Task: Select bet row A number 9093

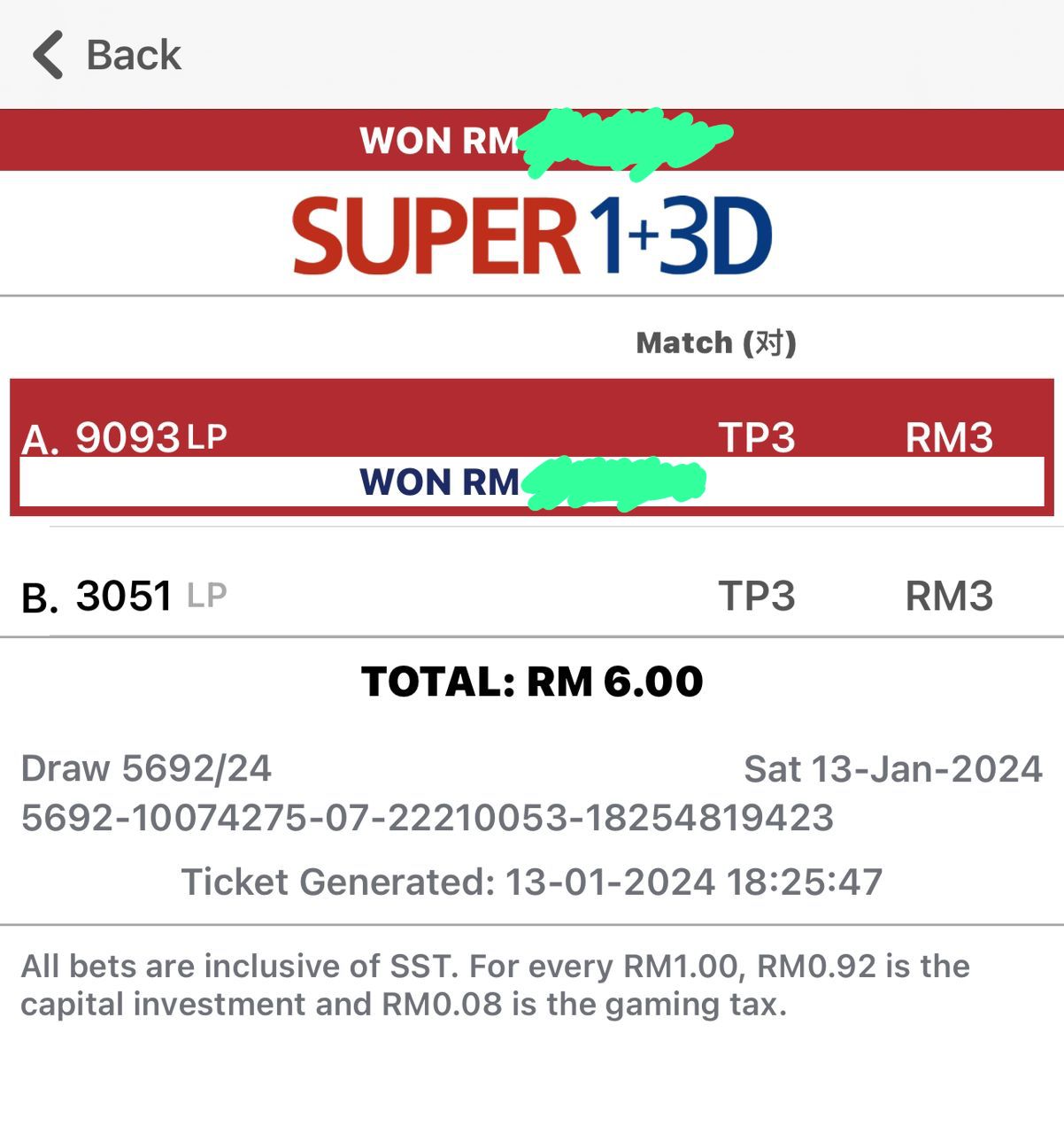Action: [x=127, y=437]
